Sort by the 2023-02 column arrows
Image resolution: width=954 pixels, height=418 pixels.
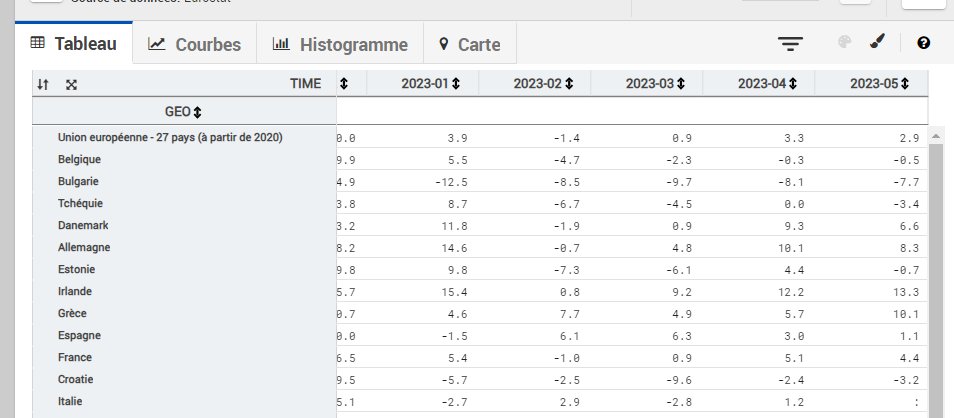[x=568, y=84]
